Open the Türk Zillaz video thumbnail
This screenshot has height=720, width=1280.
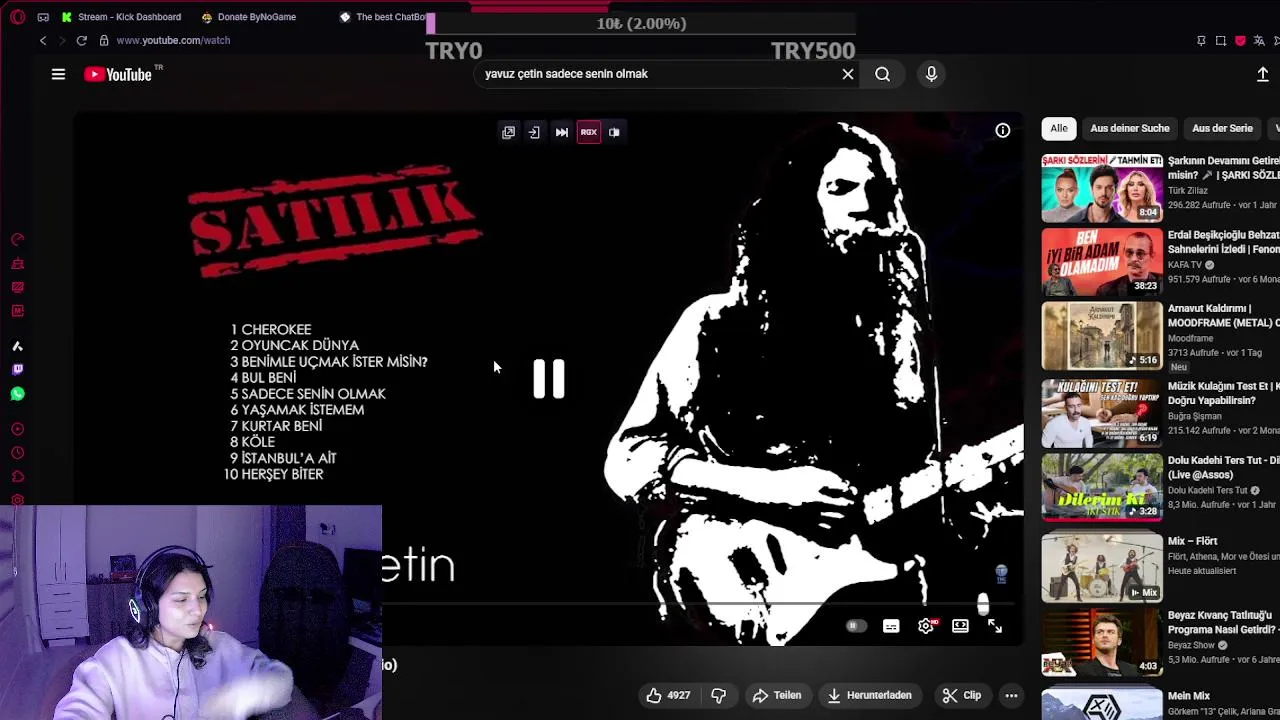(1102, 188)
